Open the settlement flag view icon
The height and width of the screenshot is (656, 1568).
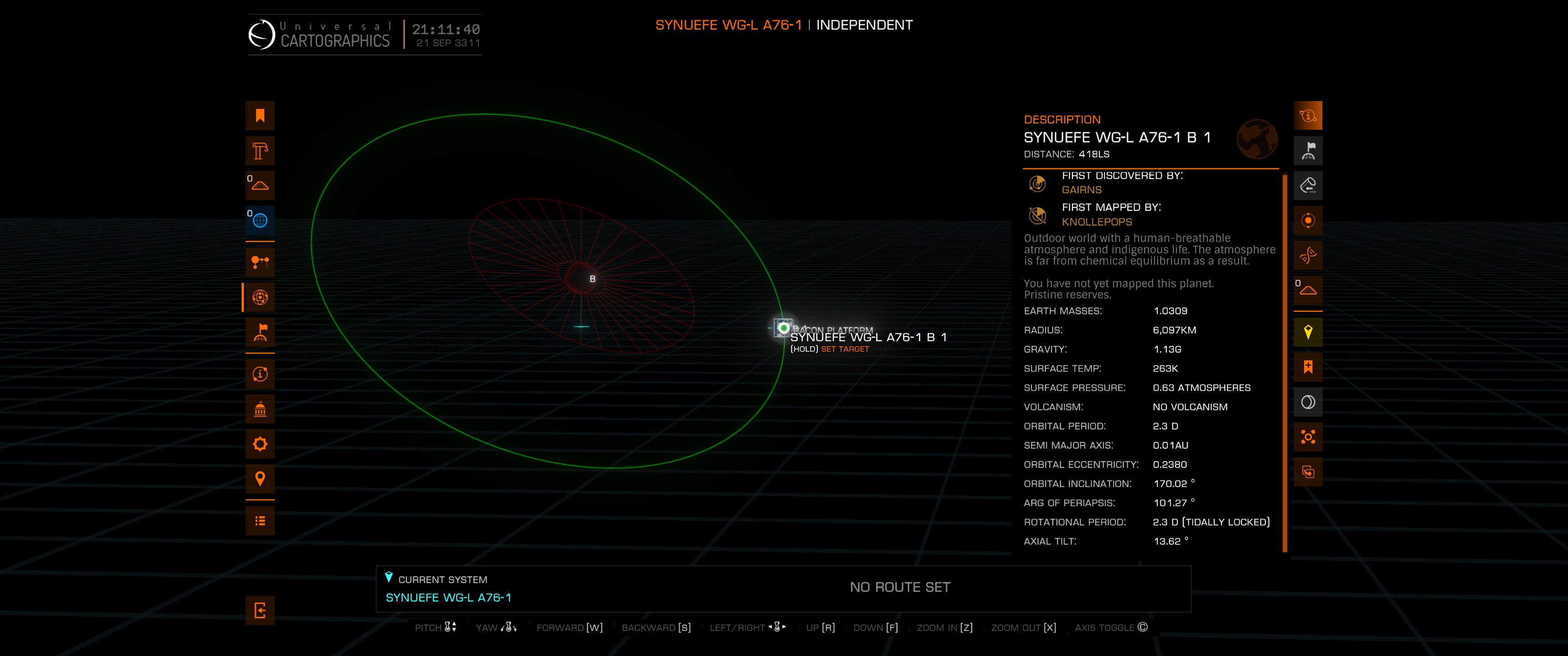point(260,333)
